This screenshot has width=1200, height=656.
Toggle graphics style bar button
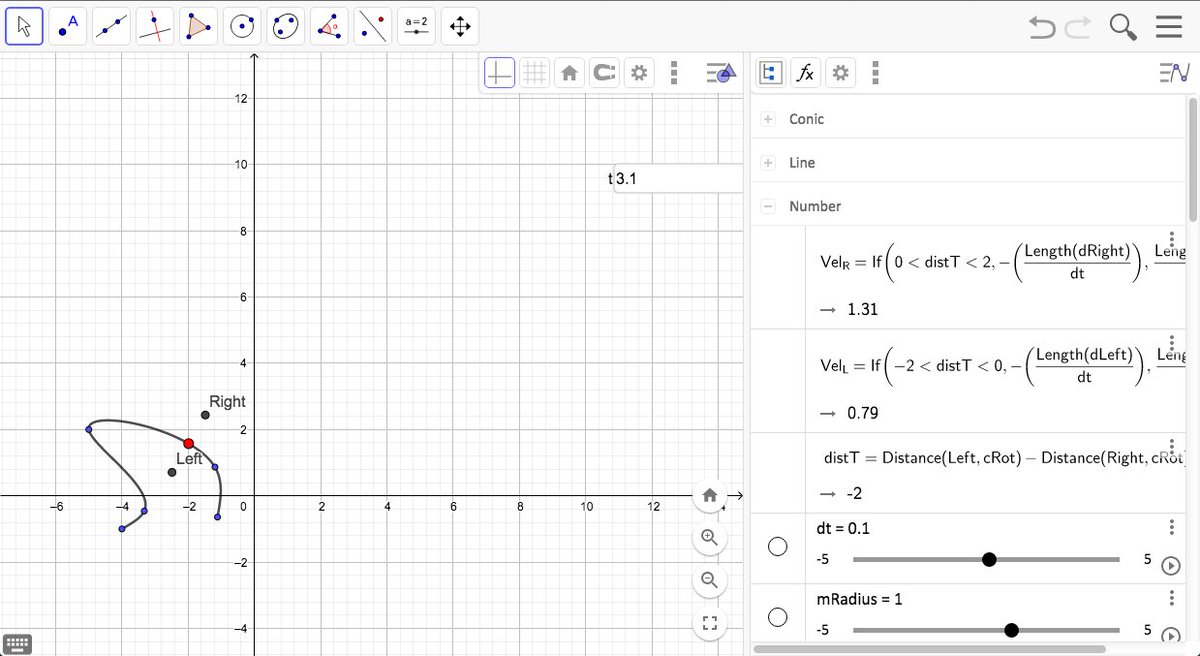click(x=721, y=73)
